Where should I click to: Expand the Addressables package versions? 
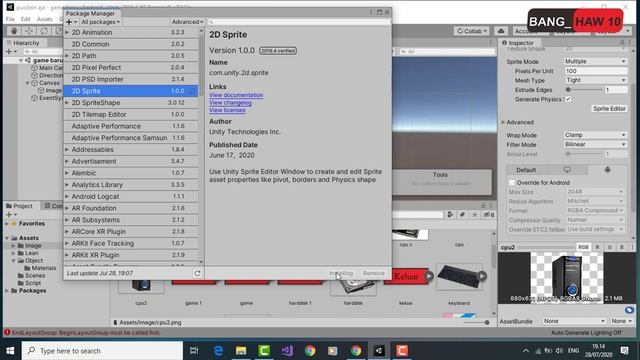(67, 149)
